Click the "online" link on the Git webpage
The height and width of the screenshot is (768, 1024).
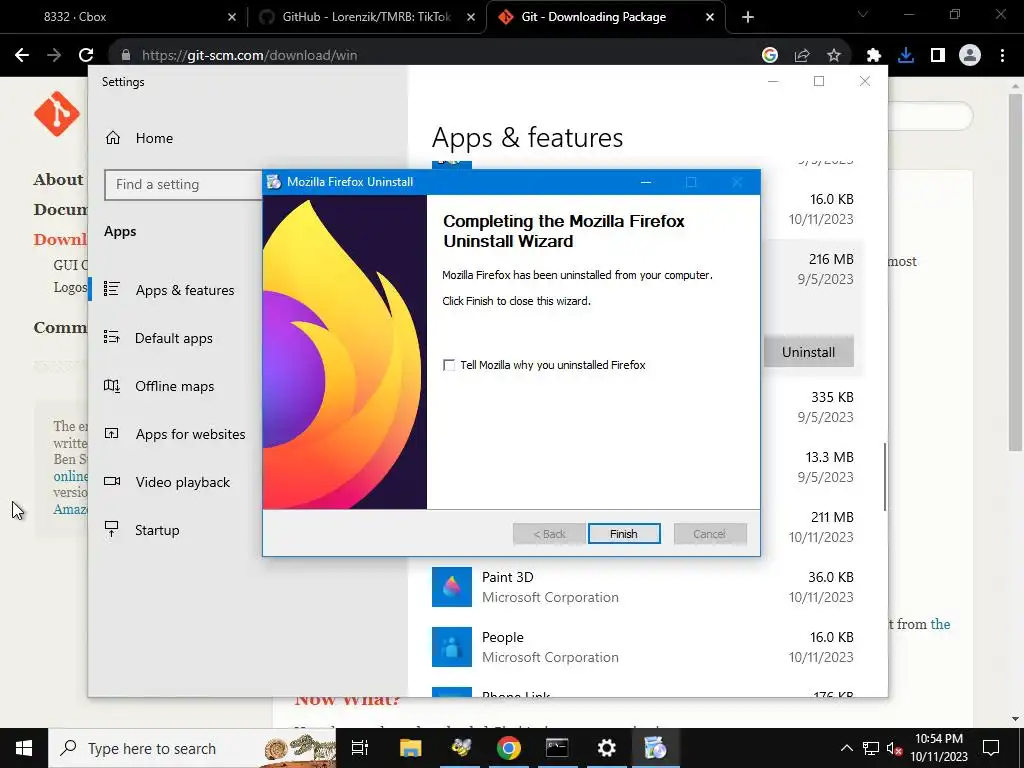71,476
